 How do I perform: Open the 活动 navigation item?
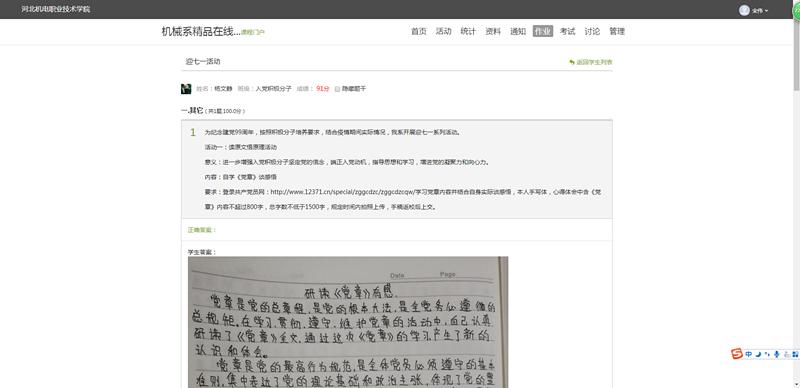(x=443, y=31)
